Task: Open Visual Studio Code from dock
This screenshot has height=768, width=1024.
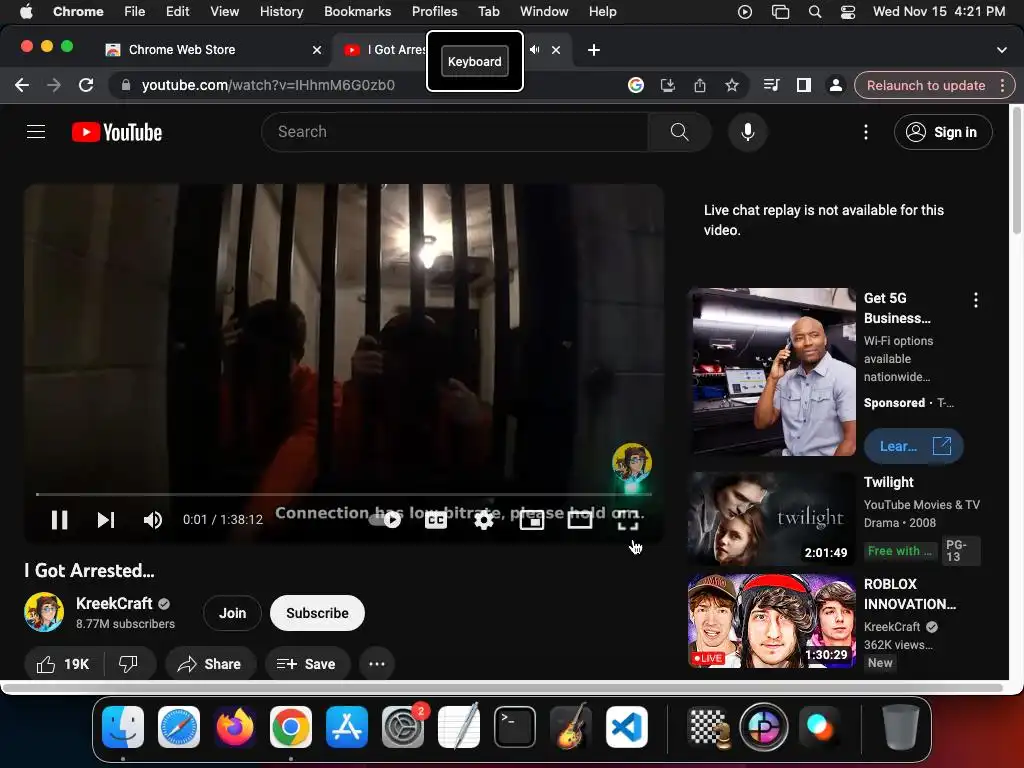Action: pyautogui.click(x=627, y=727)
